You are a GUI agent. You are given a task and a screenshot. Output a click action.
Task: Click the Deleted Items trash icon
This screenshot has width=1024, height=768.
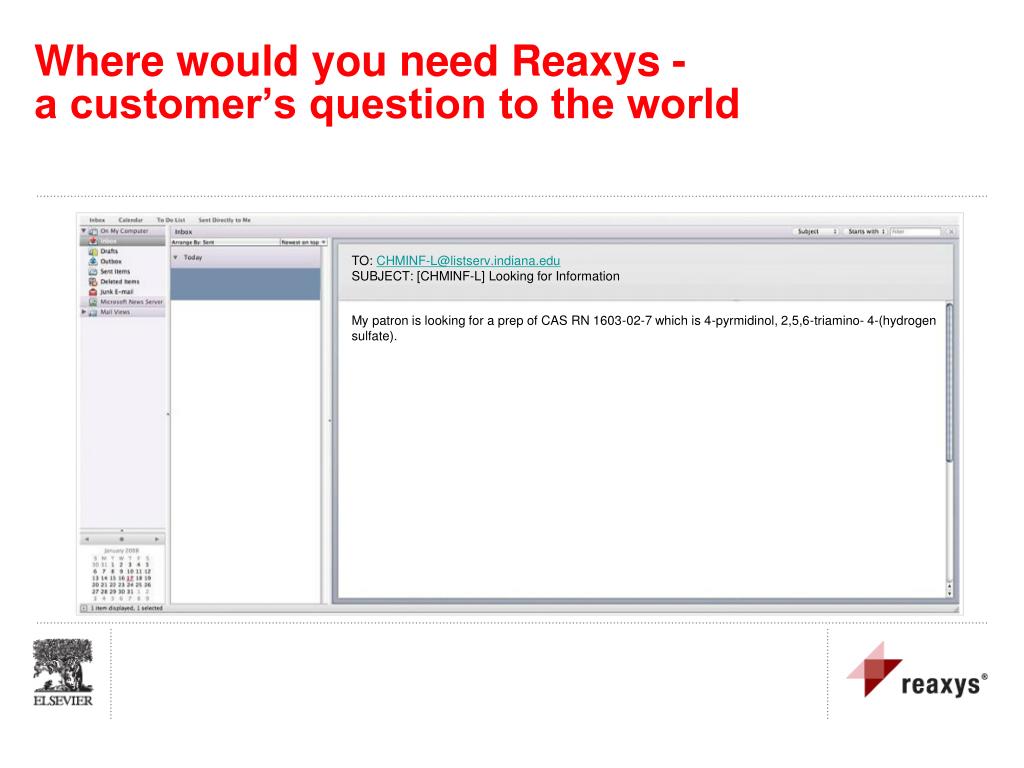coord(93,281)
